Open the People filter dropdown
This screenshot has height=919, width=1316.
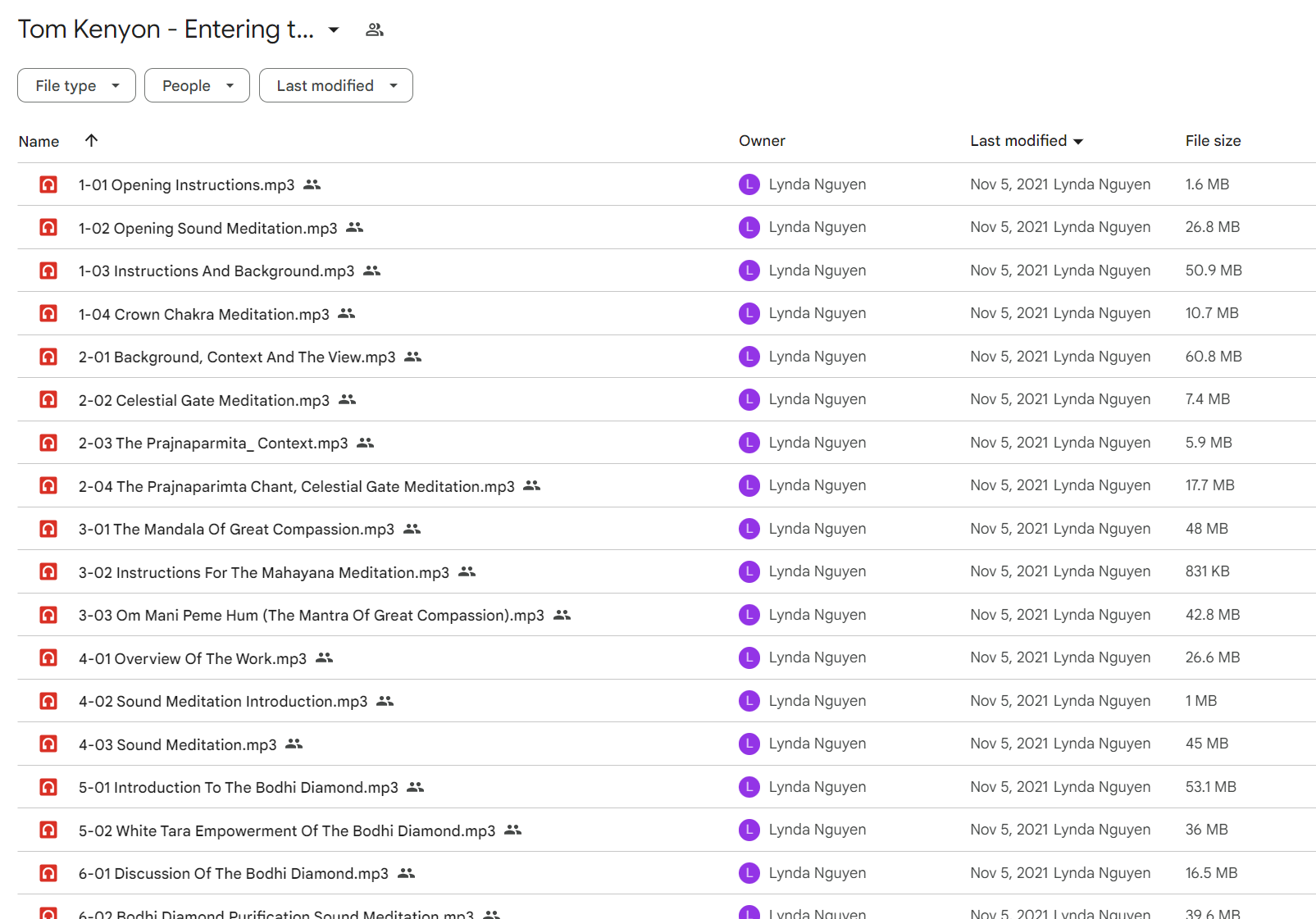click(197, 85)
